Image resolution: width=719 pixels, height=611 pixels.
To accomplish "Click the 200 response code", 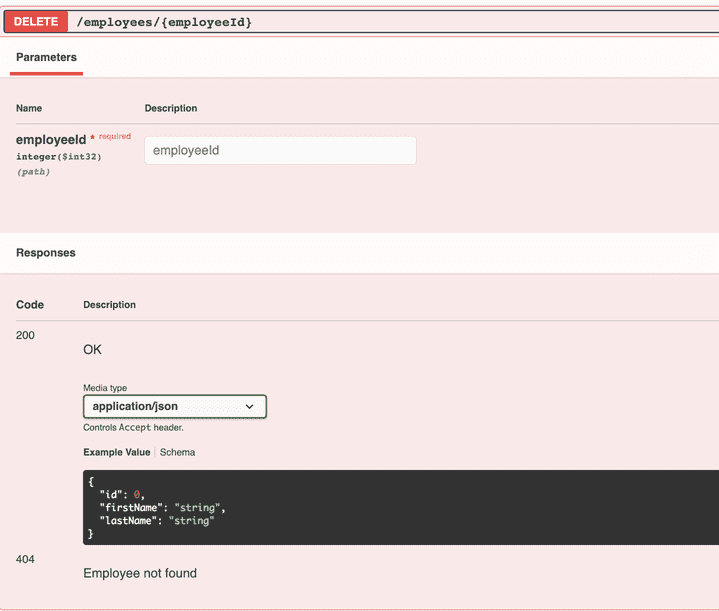I will pyautogui.click(x=26, y=335).
